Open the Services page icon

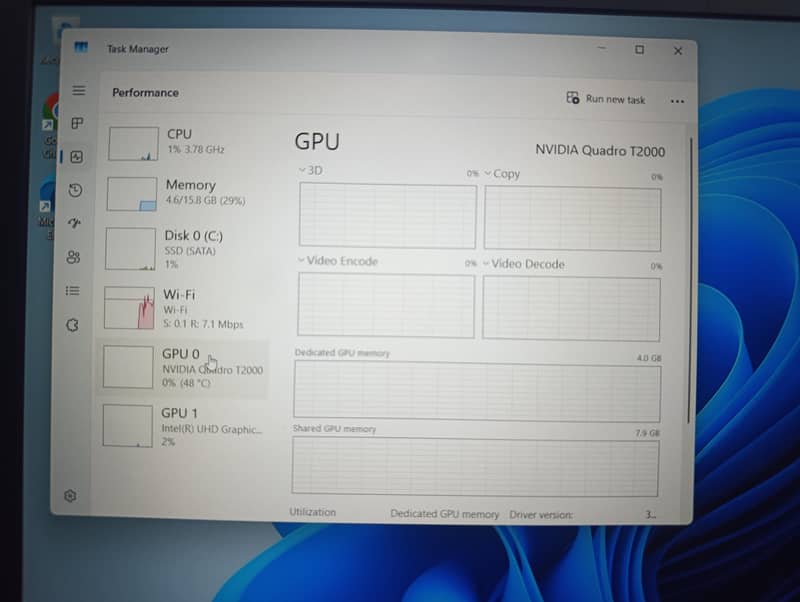pos(72,324)
